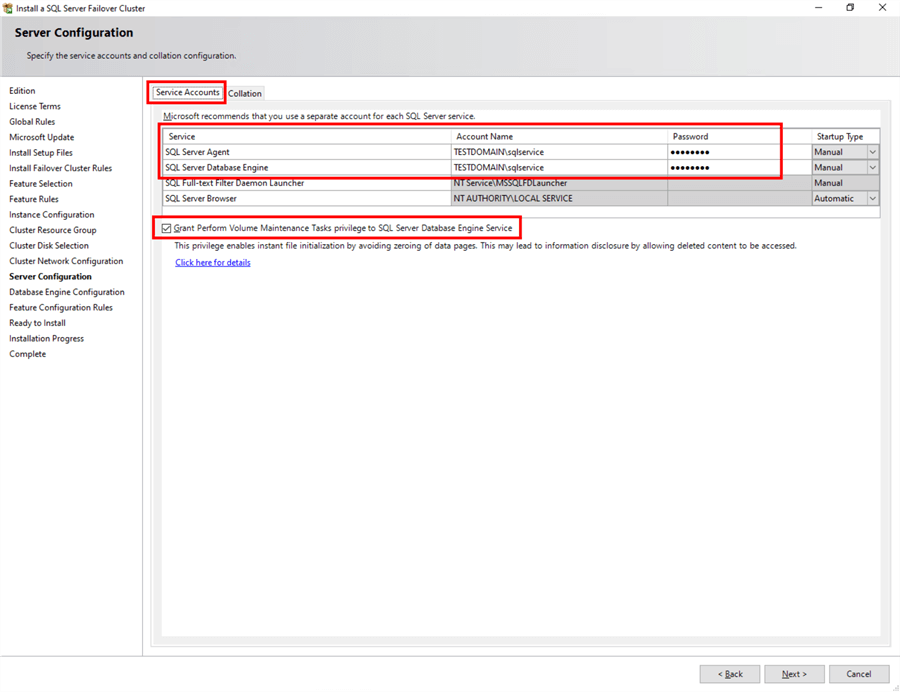This screenshot has height=692, width=900.
Task: Select the Feature Configuration Rules step
Action: (x=61, y=308)
